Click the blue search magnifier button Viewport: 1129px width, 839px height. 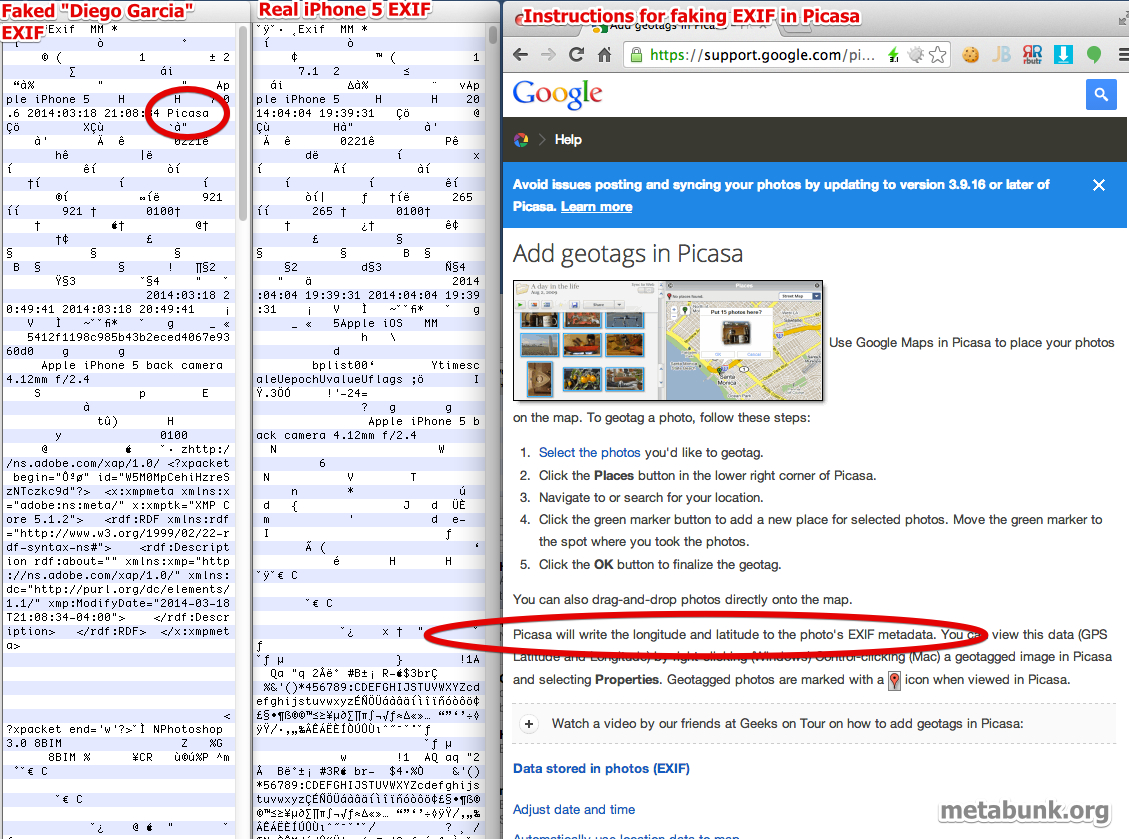pyautogui.click(x=1101, y=94)
